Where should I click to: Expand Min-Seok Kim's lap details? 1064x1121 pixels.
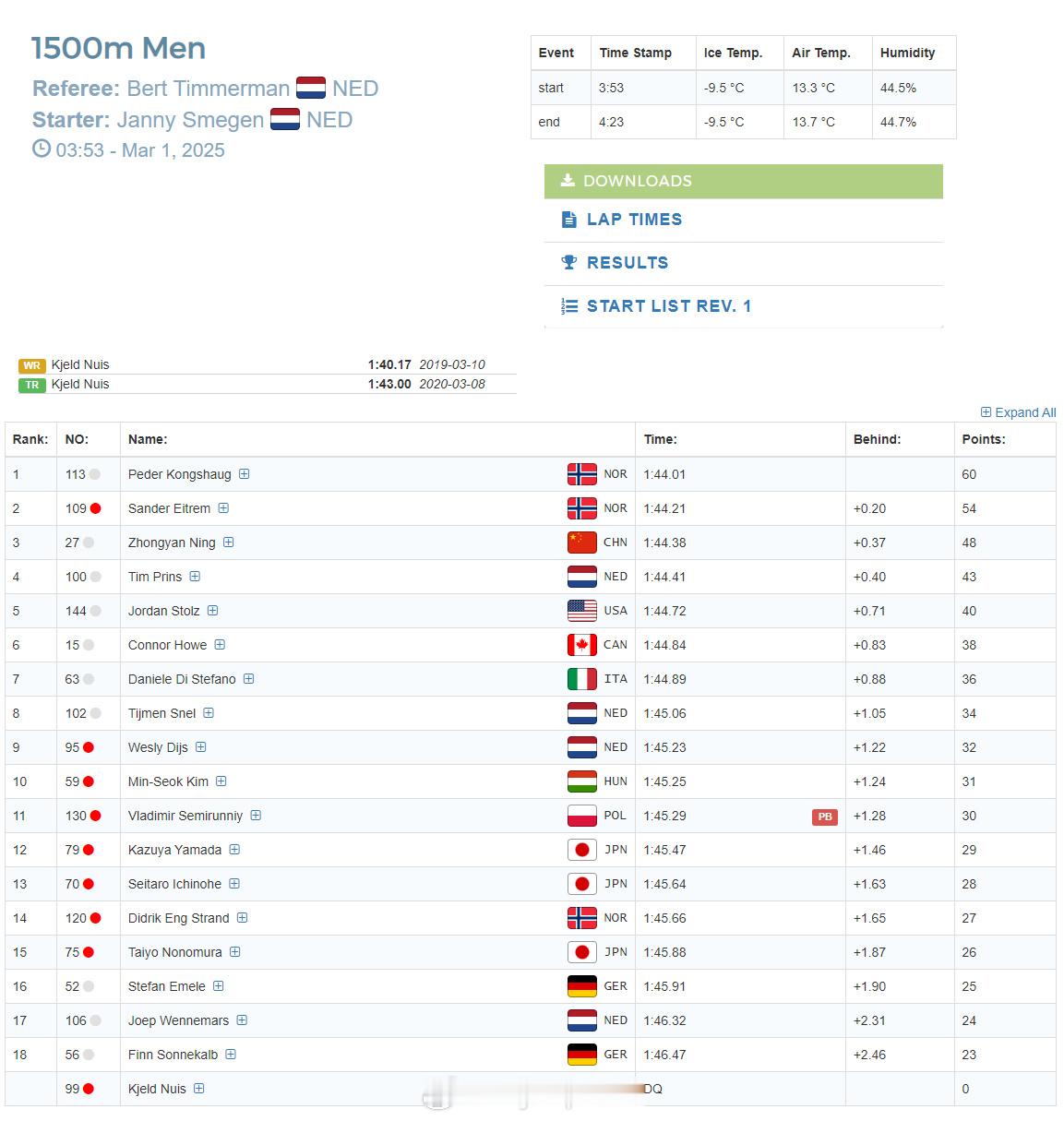pos(221,781)
